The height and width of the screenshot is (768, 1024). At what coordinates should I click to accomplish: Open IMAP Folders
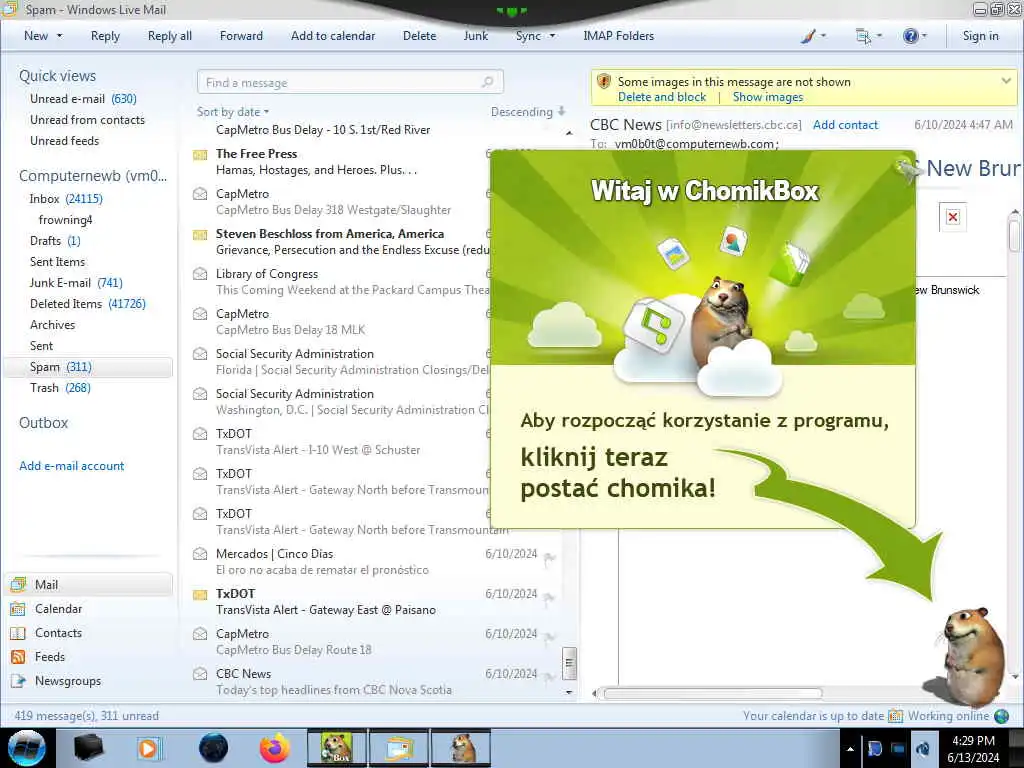[618, 36]
